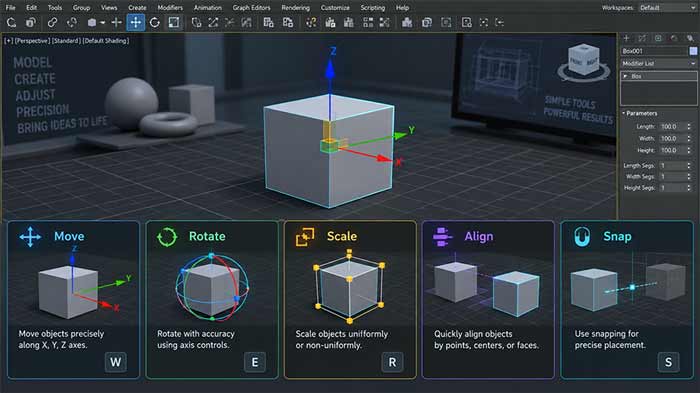
Task: Click the Width Segs value field
Action: pos(672,176)
